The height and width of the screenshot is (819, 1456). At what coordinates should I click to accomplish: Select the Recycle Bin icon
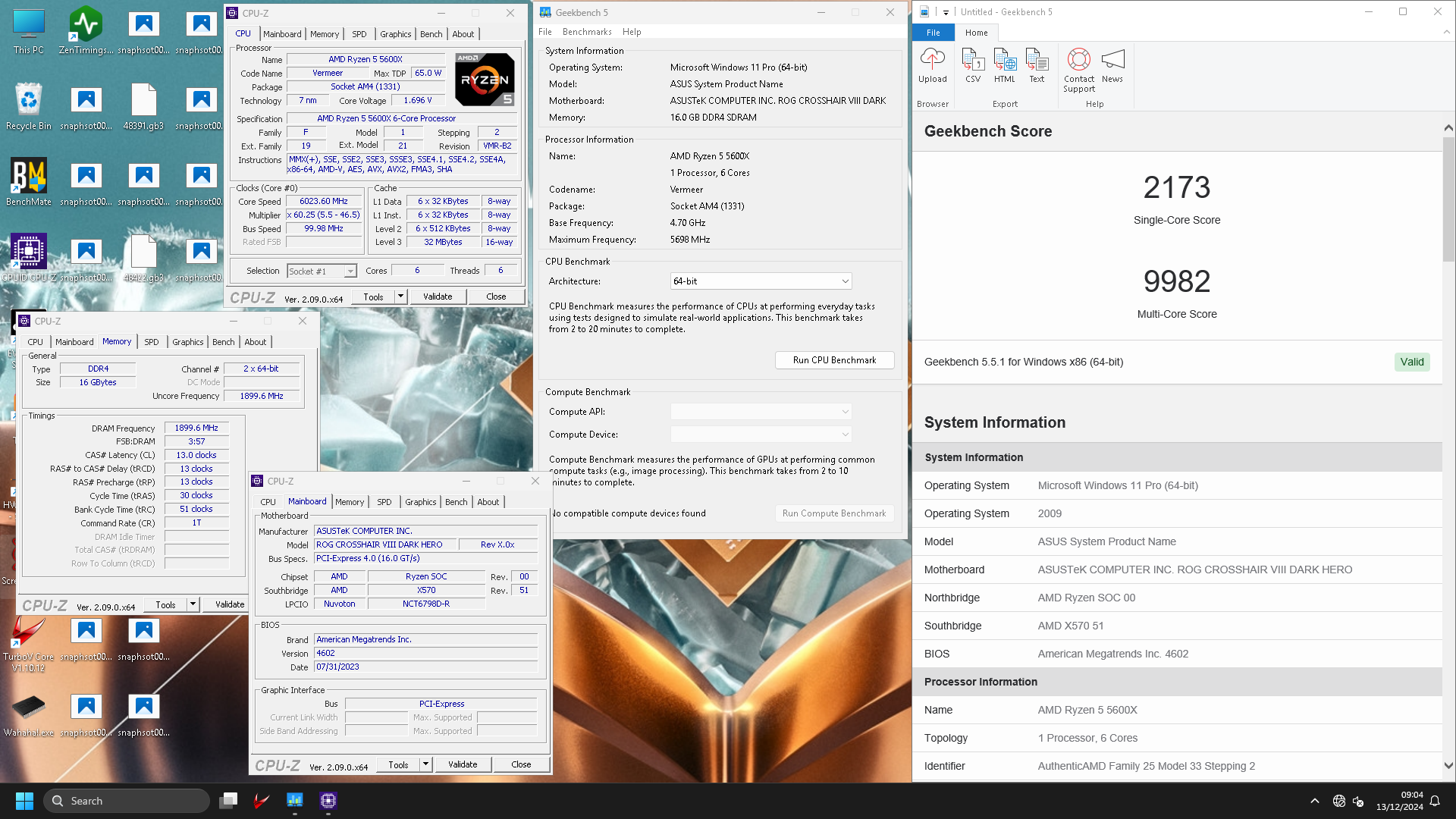click(x=29, y=106)
